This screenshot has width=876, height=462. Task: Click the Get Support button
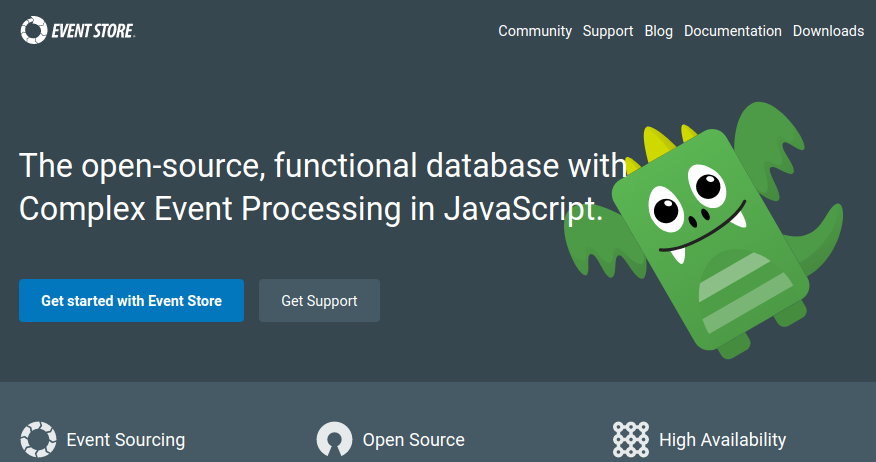(319, 300)
